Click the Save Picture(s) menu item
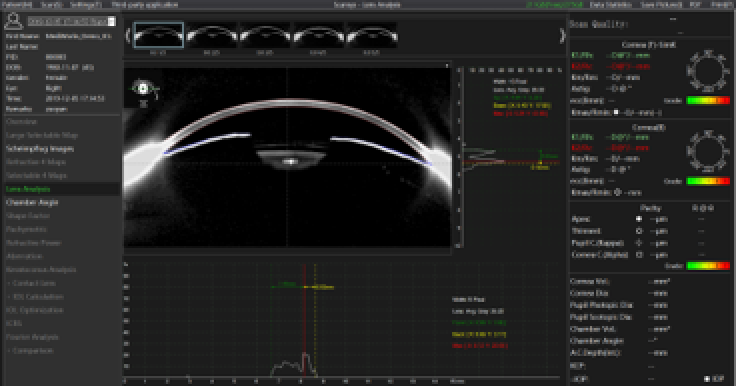This screenshot has width=736, height=386. [x=661, y=5]
